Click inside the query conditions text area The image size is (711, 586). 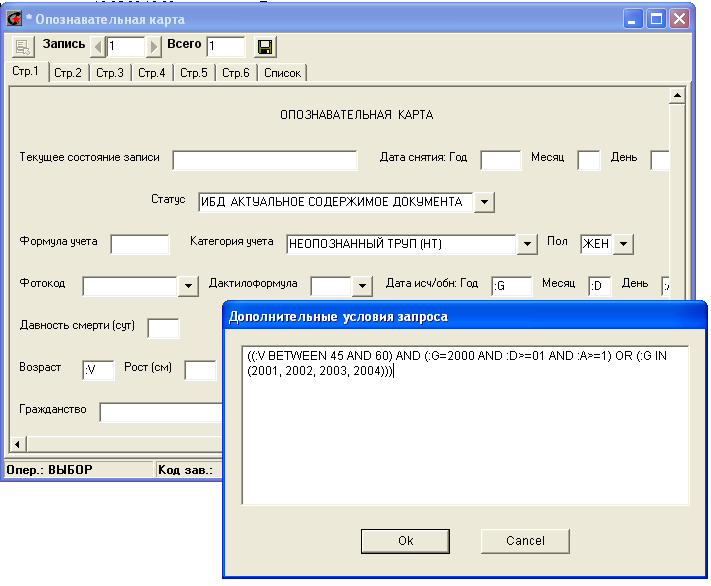pos(465,425)
